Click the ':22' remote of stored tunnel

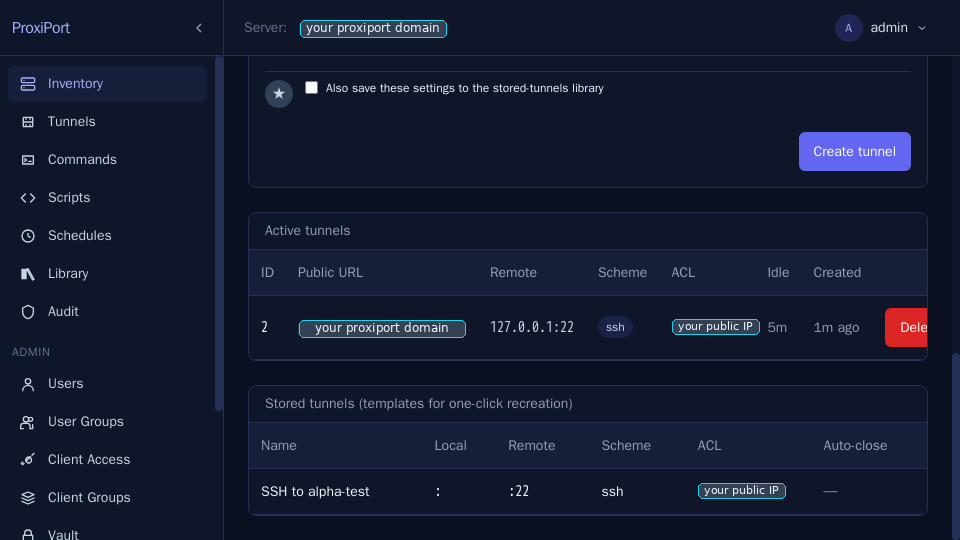tap(519, 492)
